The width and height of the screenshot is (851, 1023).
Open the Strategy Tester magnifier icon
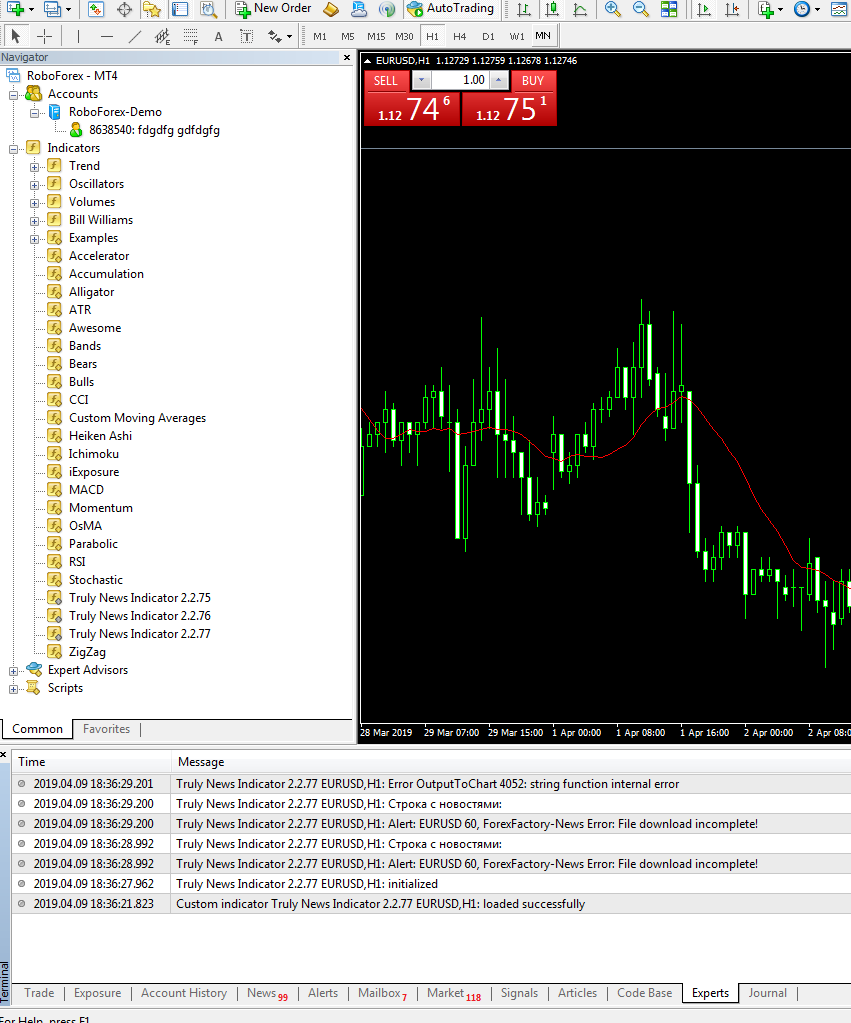(208, 9)
